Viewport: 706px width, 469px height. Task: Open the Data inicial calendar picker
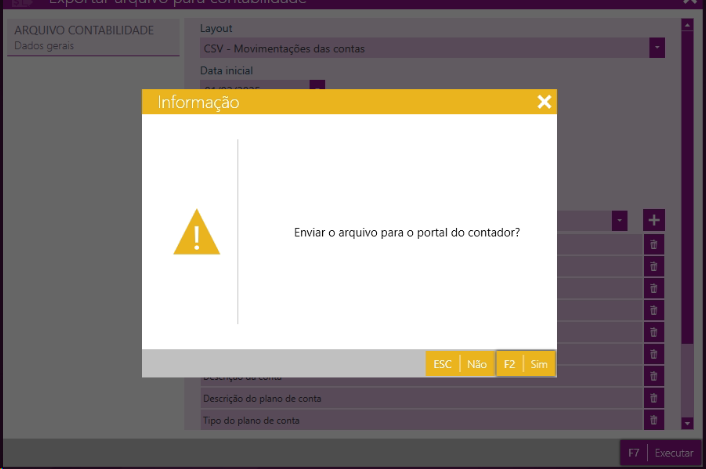pos(317,87)
